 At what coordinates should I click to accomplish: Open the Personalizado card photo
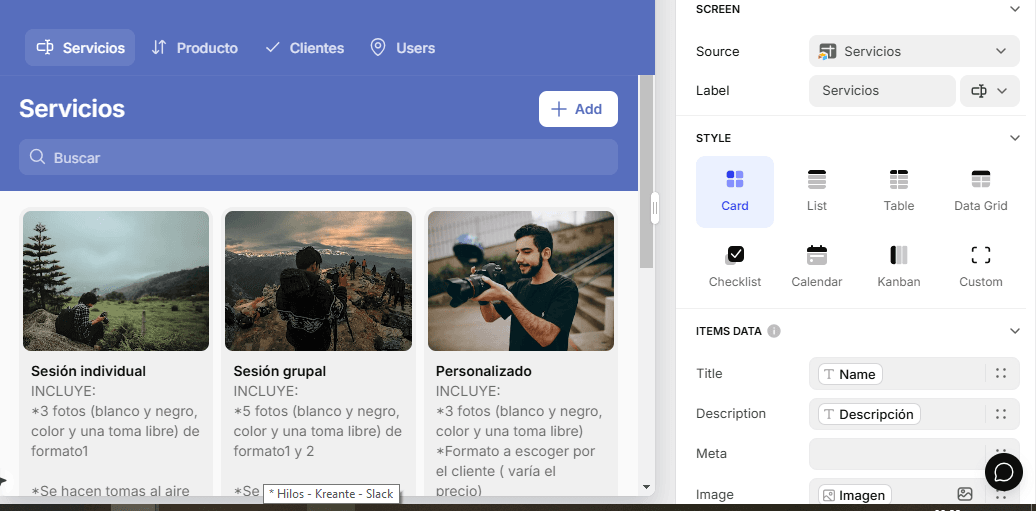pyautogui.click(x=521, y=281)
